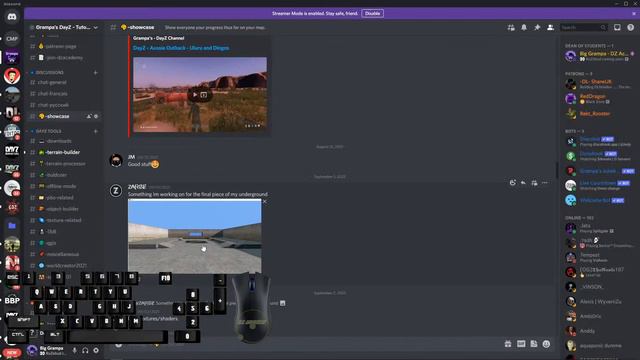640x360 pixels.
Task: Open GIF picker in message bar
Action: tap(521, 344)
